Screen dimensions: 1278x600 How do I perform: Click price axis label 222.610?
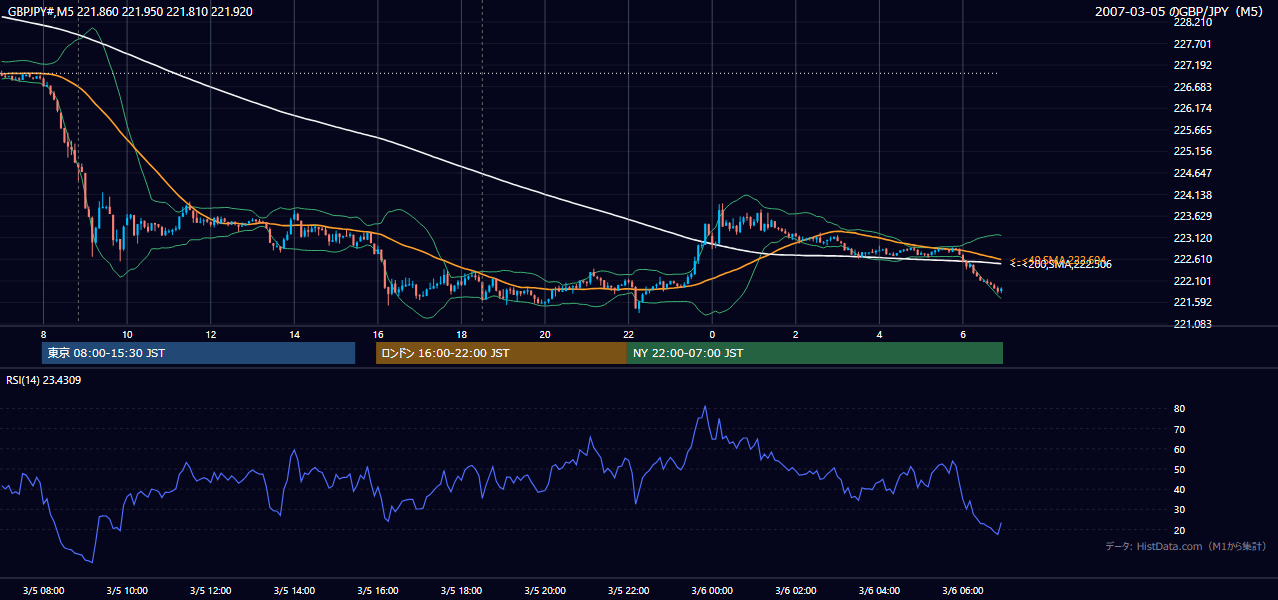point(1191,259)
